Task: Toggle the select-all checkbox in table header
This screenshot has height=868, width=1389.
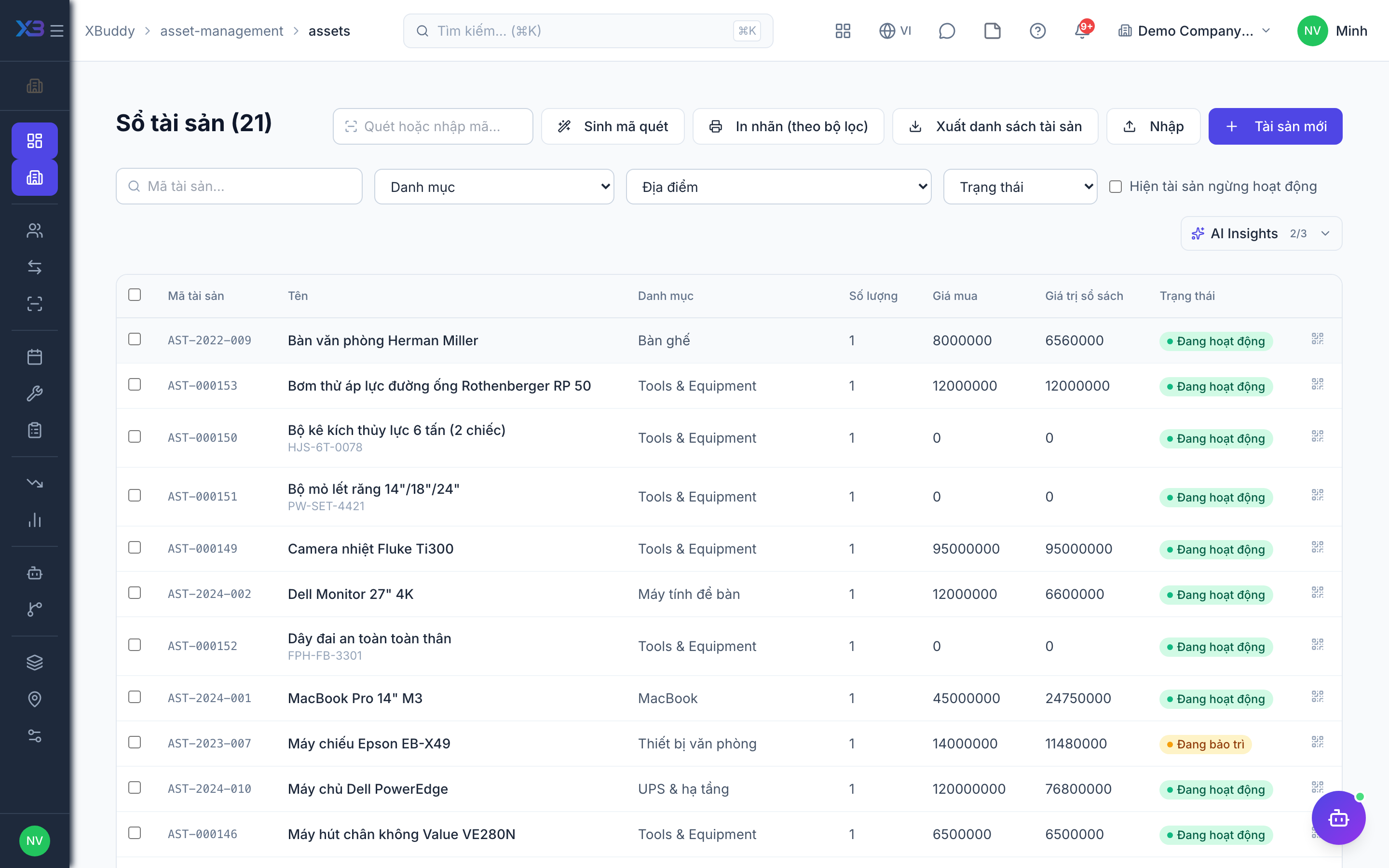Action: (x=135, y=295)
